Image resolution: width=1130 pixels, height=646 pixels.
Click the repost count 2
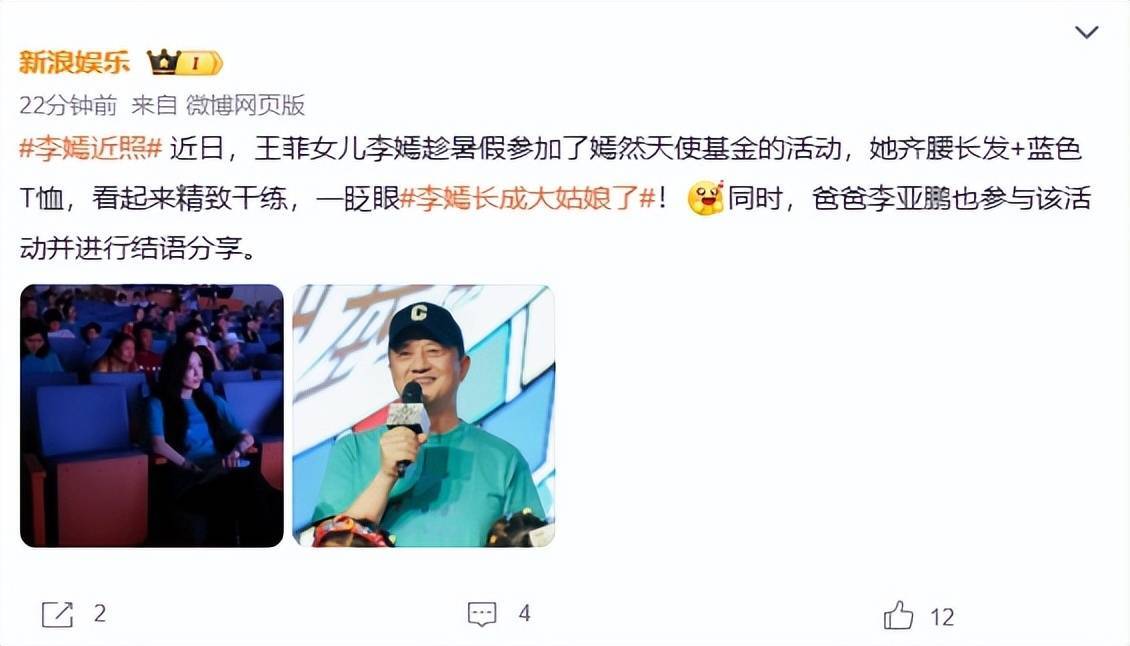[x=99, y=614]
